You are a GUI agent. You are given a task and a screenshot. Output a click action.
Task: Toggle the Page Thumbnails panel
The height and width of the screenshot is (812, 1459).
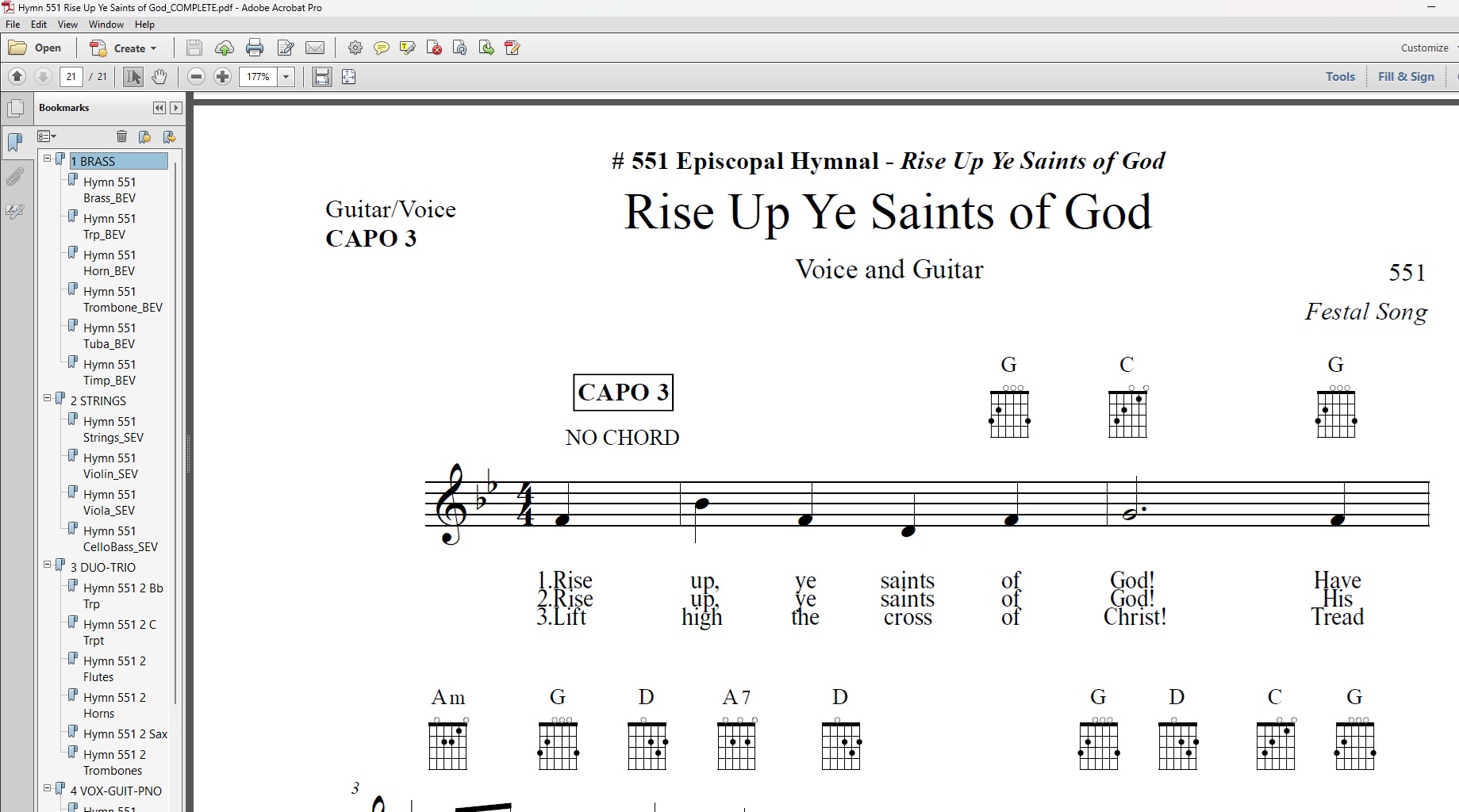coord(15,109)
